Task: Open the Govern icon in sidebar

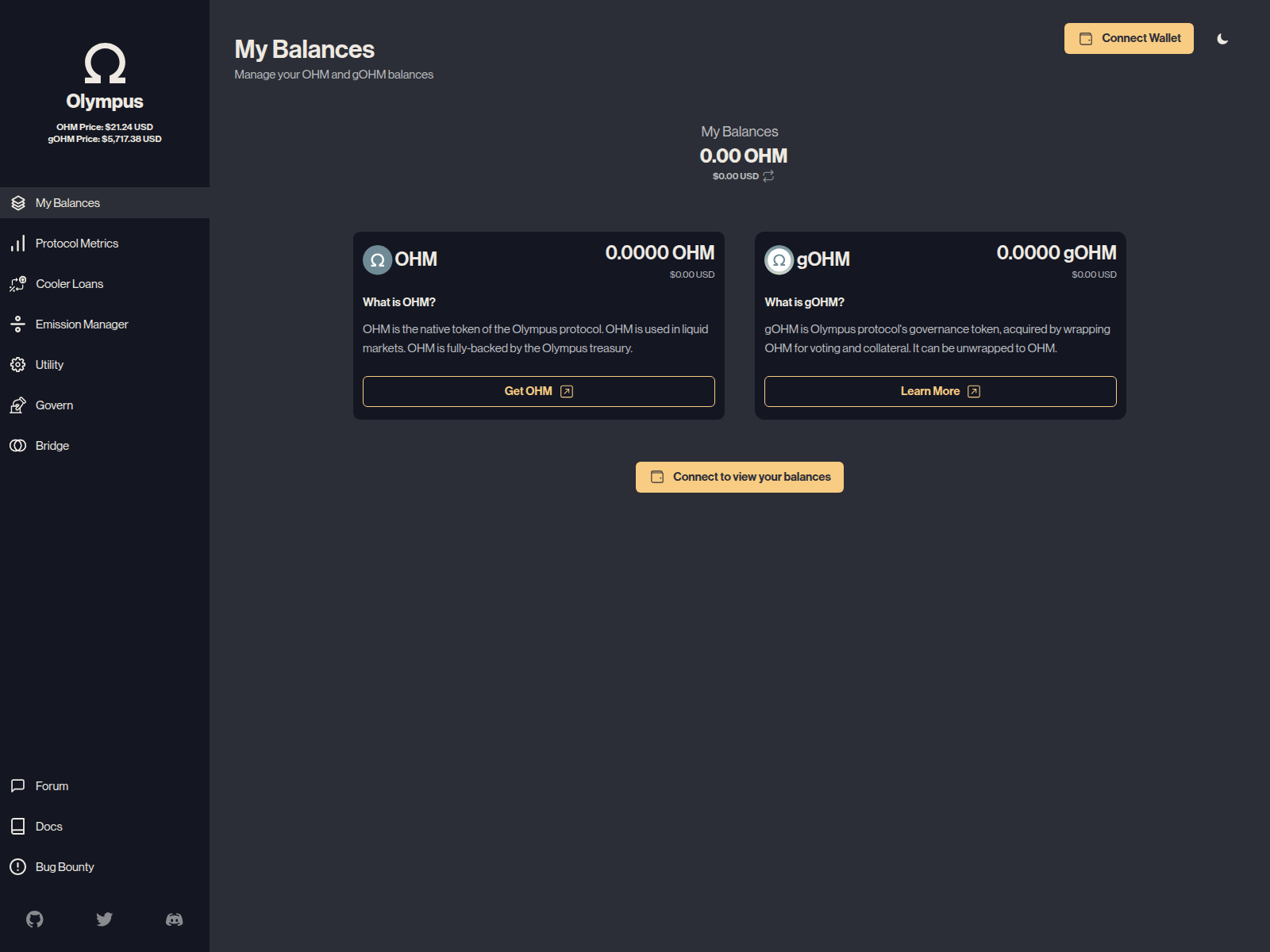Action: click(17, 405)
